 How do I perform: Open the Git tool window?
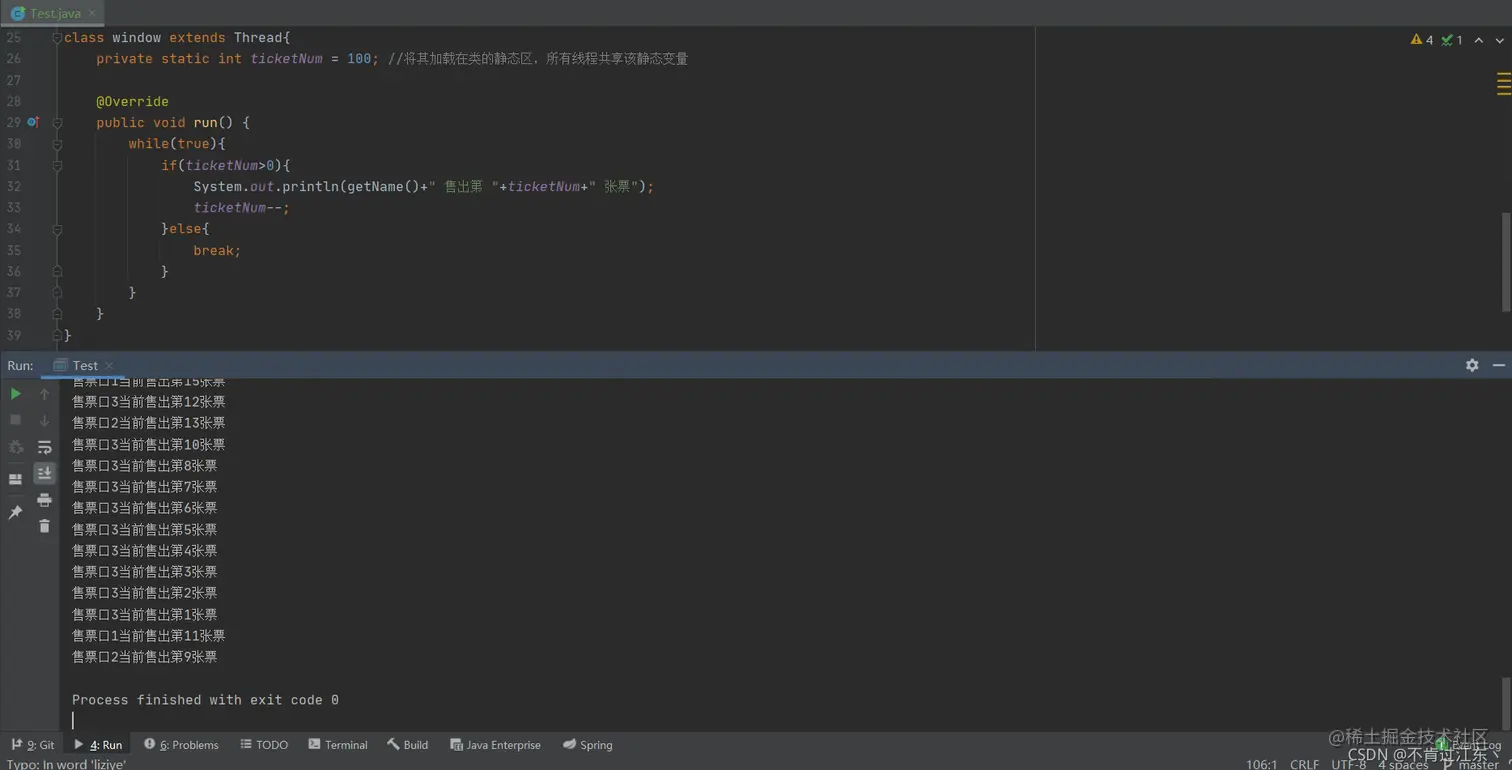[33, 745]
